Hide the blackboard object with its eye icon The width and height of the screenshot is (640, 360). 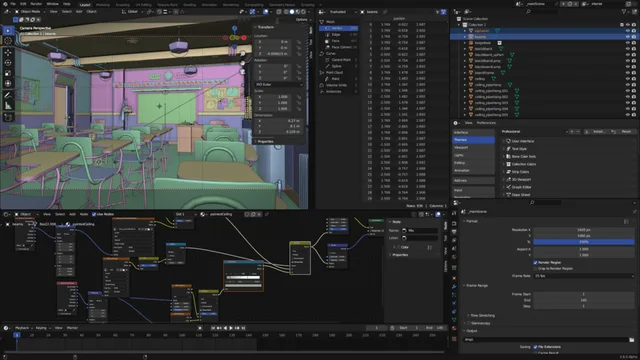click(x=628, y=49)
